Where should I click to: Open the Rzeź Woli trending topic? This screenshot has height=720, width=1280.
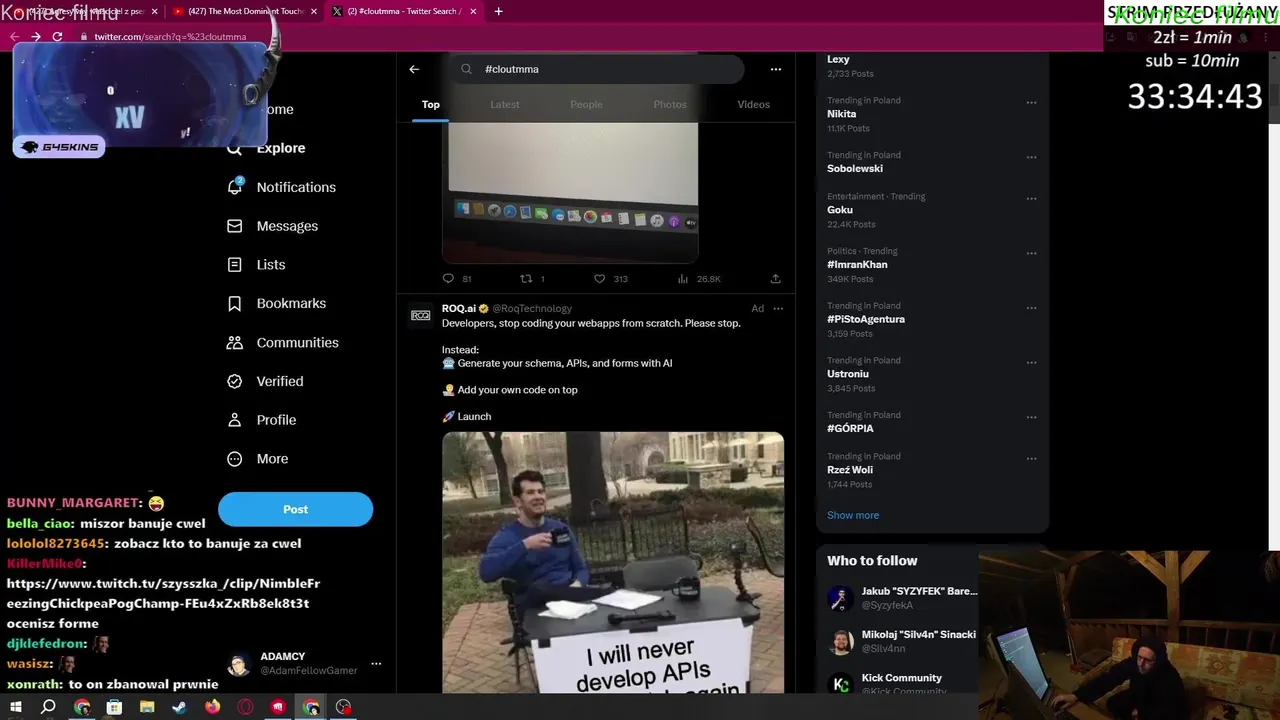850,470
